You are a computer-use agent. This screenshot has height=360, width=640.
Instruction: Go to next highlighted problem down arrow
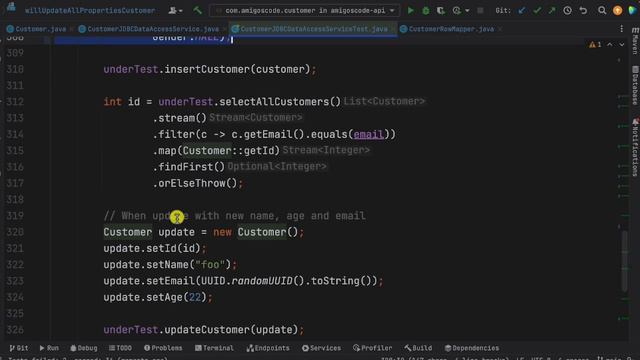pyautogui.click(x=622, y=44)
